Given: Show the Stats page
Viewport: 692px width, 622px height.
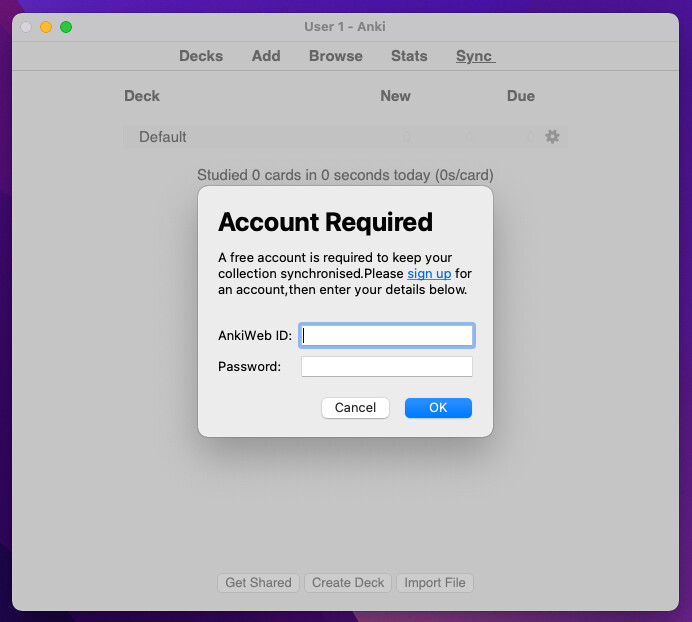Looking at the screenshot, I should click(409, 56).
